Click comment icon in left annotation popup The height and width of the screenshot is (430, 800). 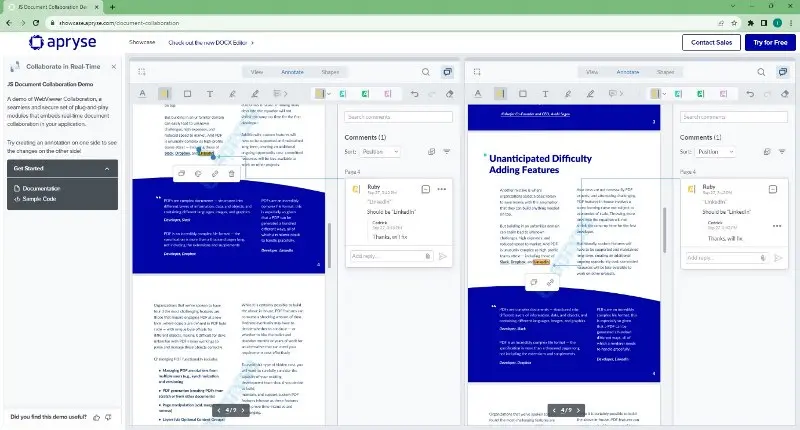[x=181, y=173]
